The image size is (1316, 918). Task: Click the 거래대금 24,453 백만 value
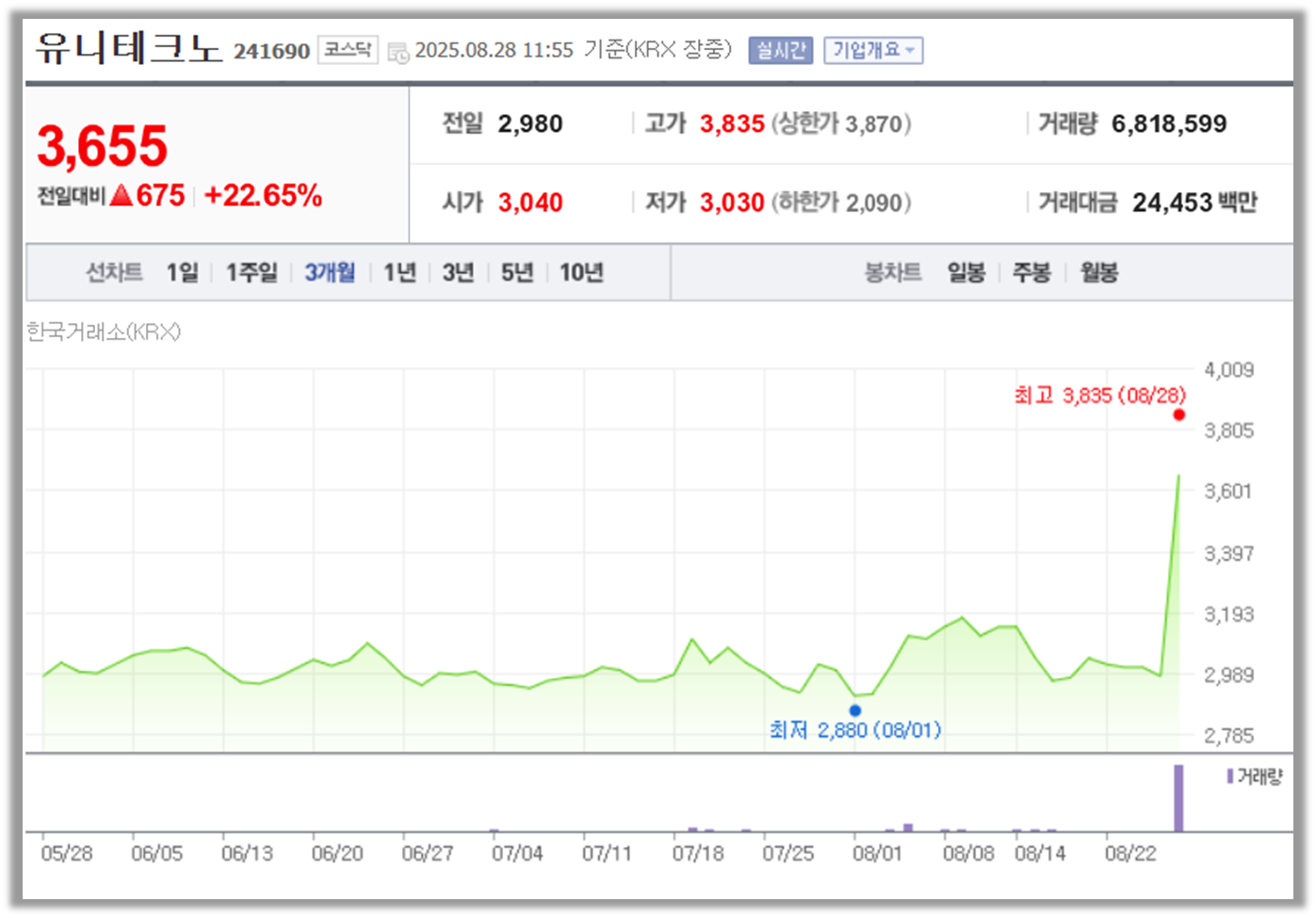click(1194, 202)
